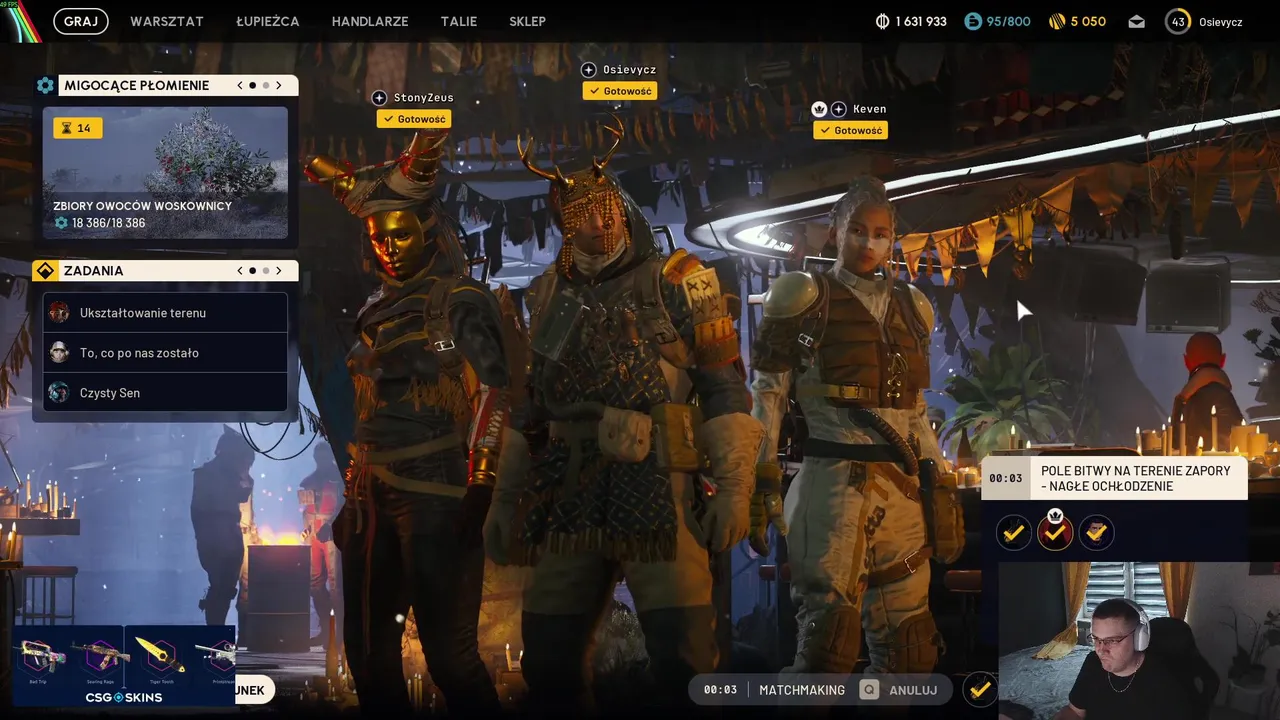The height and width of the screenshot is (720, 1280).
Task: Cancel matchmaking with ANULUJ
Action: click(913, 690)
